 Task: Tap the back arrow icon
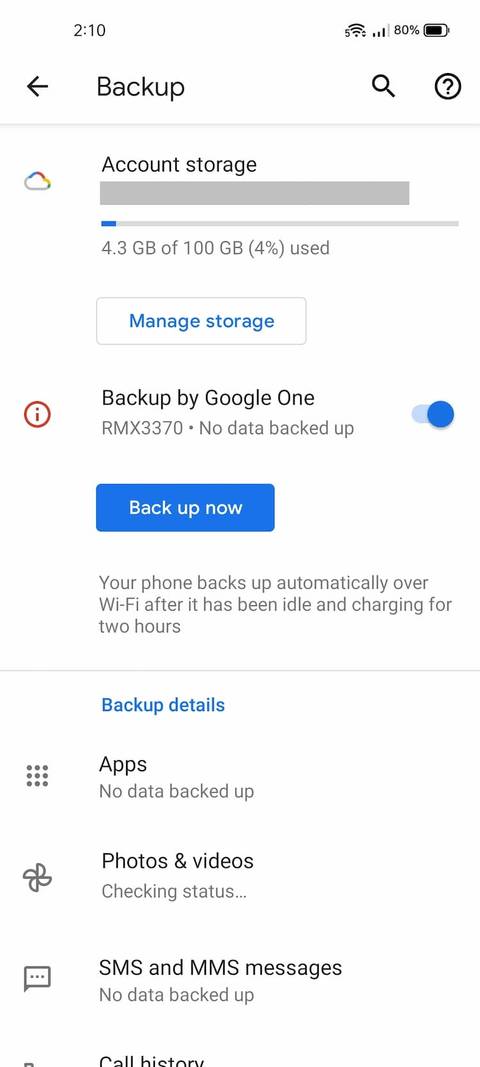37,86
